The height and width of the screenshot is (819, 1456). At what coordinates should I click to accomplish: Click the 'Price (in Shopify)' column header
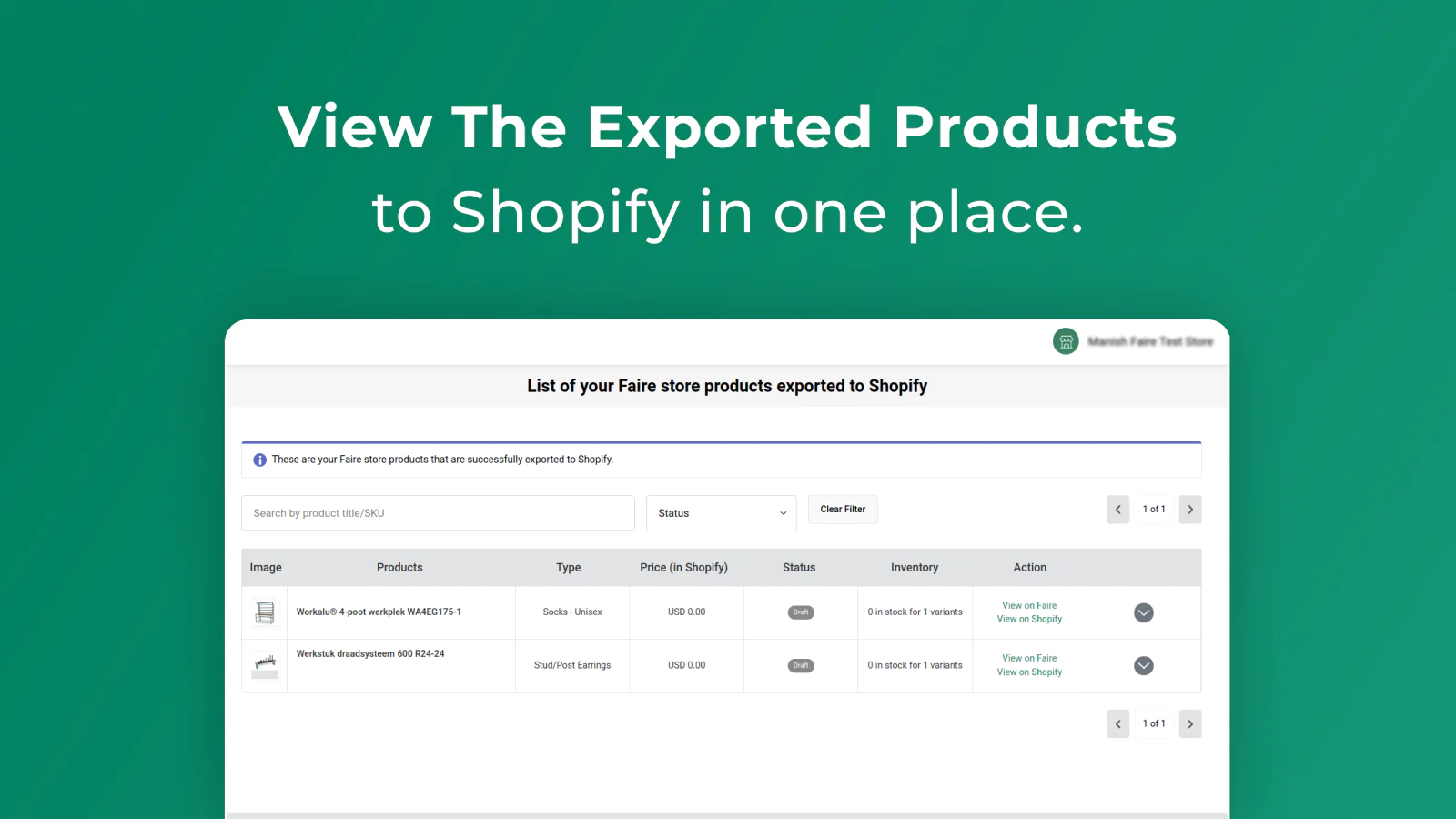click(x=683, y=567)
